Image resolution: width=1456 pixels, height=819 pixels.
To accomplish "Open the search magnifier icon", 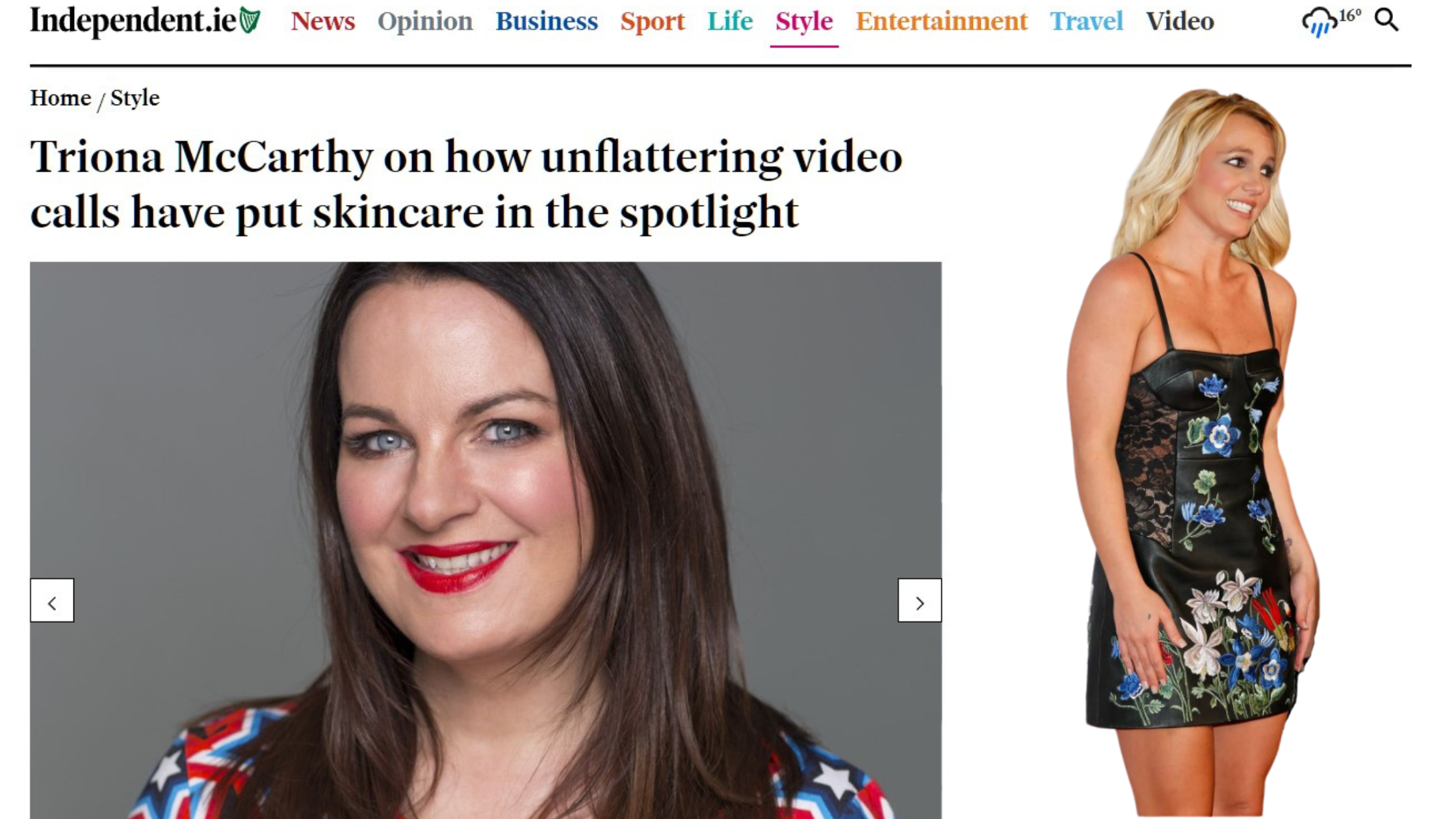I will tap(1386, 20).
